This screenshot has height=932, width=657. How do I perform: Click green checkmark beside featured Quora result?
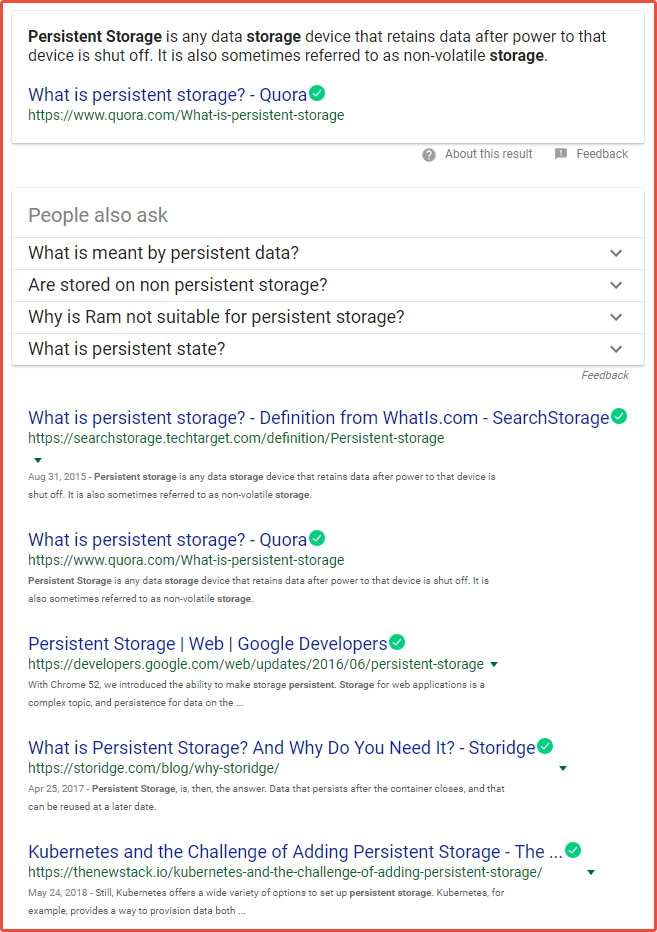coord(318,93)
